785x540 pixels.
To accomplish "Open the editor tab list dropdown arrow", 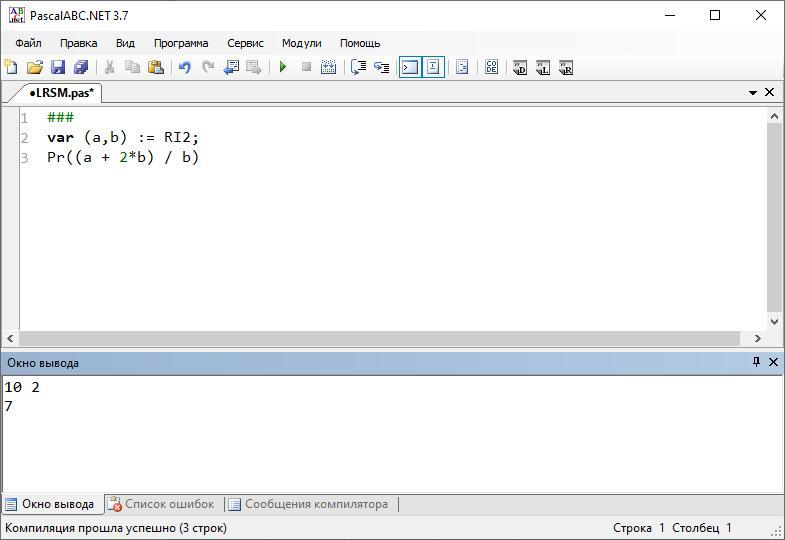I will point(752,93).
